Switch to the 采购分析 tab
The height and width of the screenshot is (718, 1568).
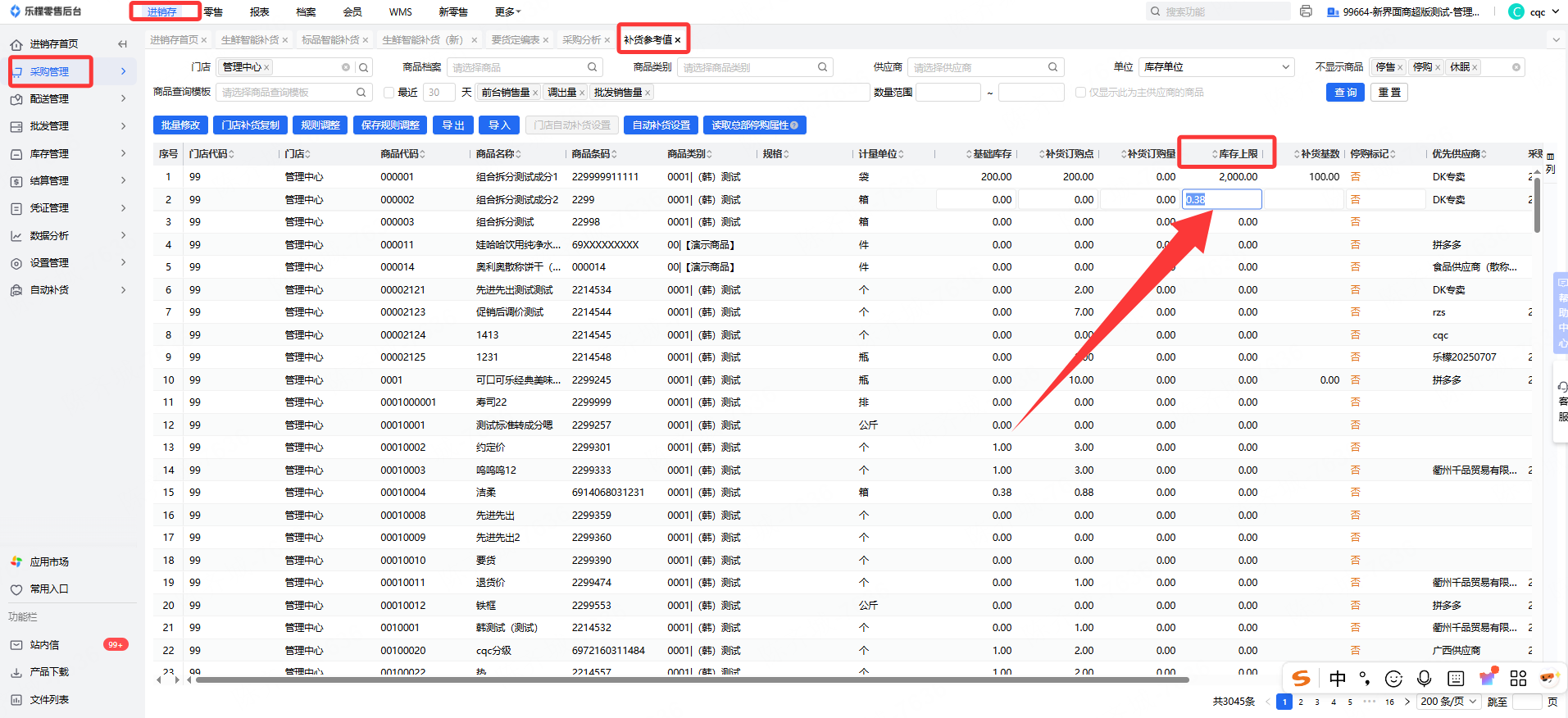pos(581,40)
